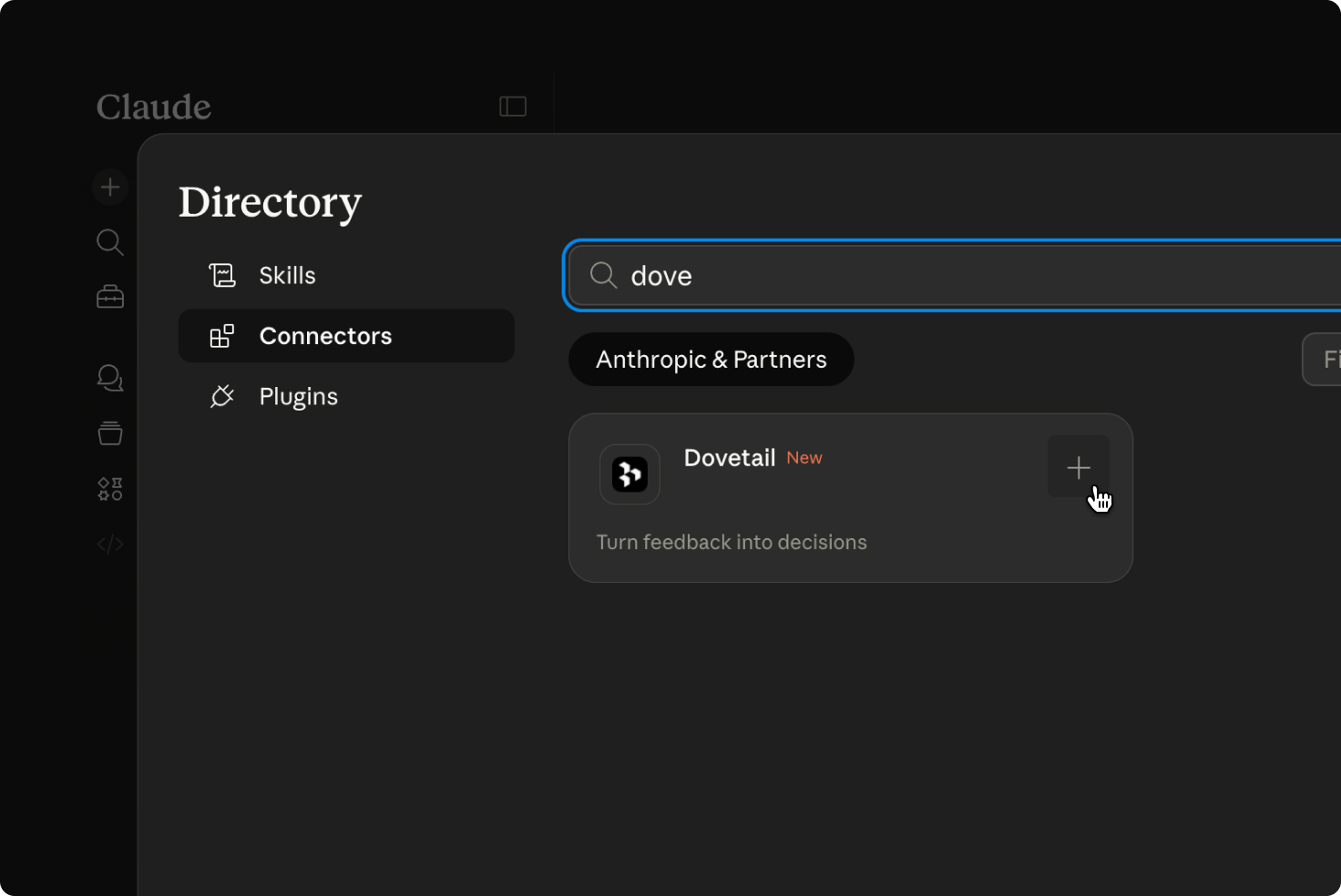Screen dimensions: 1341x896
Task: Select the Plugins directory section
Action: point(298,397)
